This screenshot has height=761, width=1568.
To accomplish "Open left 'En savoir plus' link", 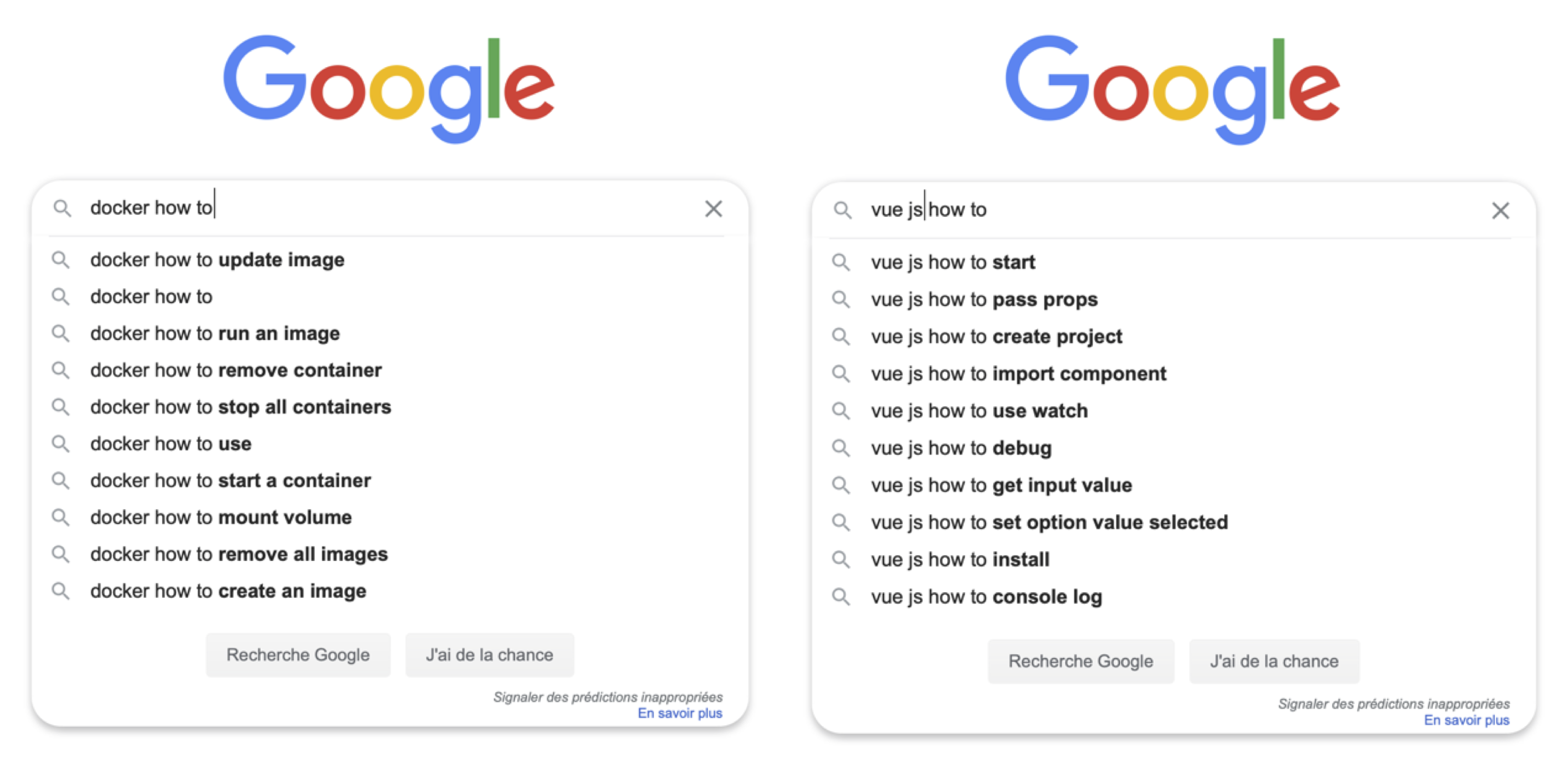I will pyautogui.click(x=680, y=713).
